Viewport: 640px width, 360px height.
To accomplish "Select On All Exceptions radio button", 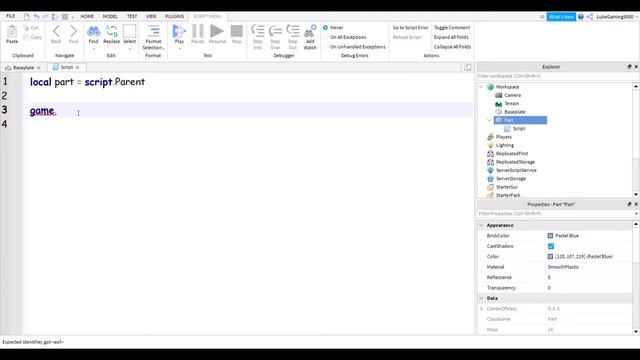I will pyautogui.click(x=325, y=37).
